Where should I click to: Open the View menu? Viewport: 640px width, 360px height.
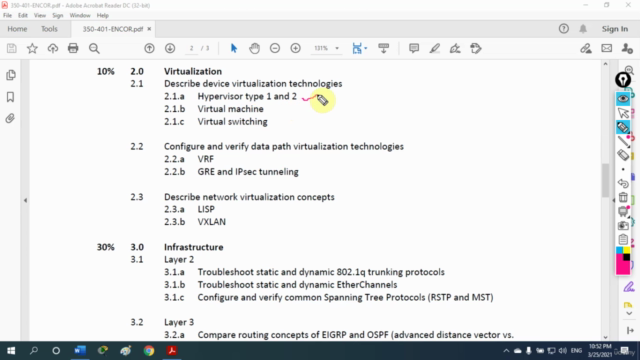(x=40, y=16)
